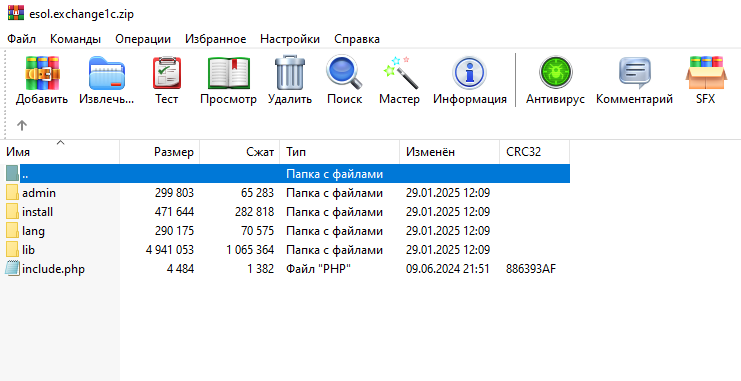Select the admin folder name
The image size is (741, 381).
[x=39, y=193]
